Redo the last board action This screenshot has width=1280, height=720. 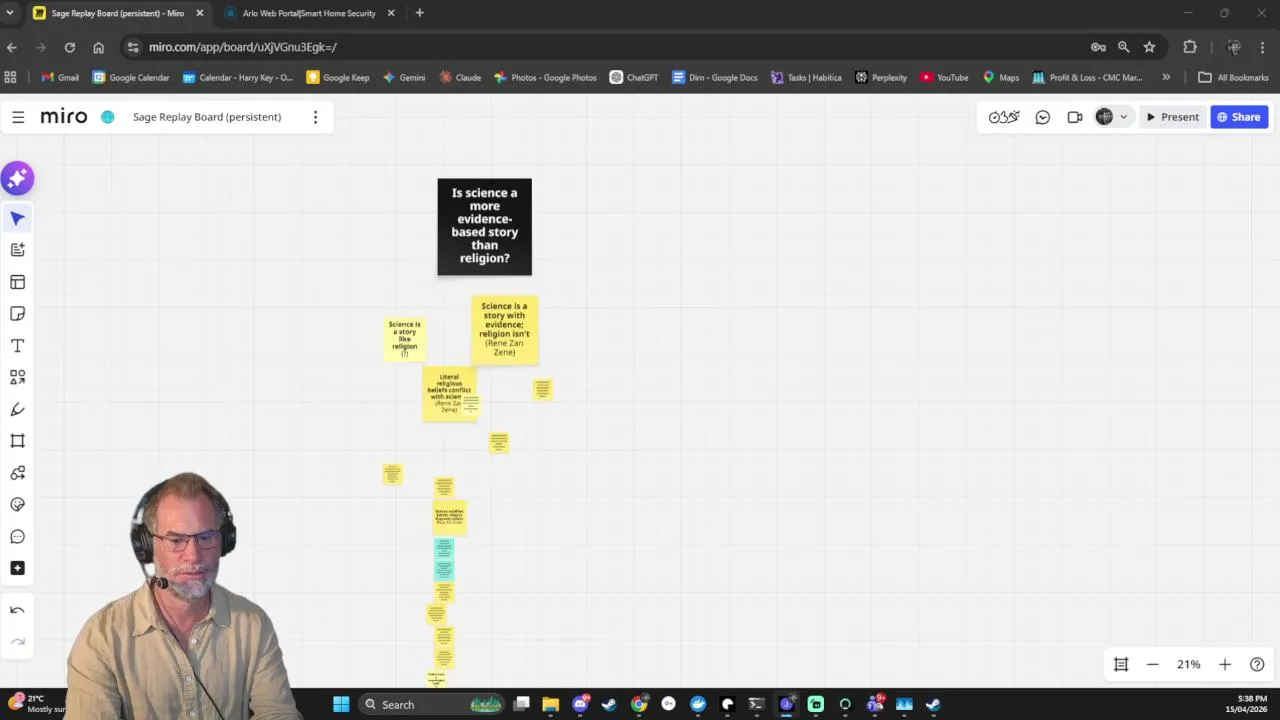17,642
